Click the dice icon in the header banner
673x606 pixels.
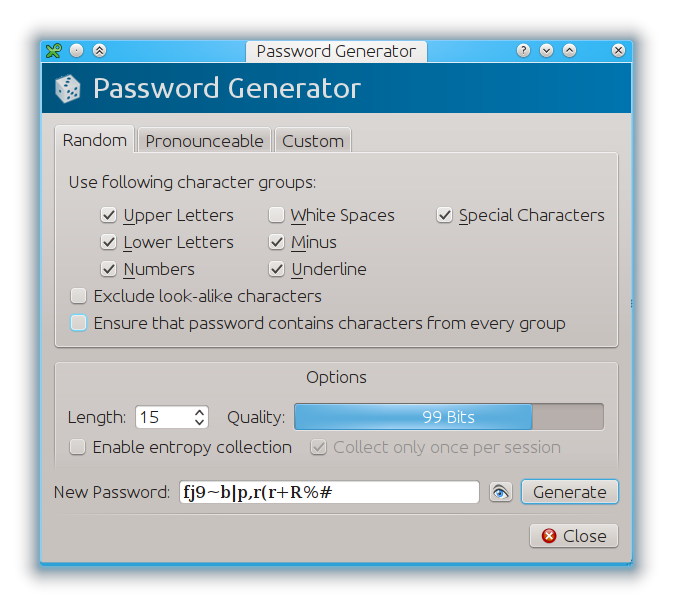(x=68, y=89)
